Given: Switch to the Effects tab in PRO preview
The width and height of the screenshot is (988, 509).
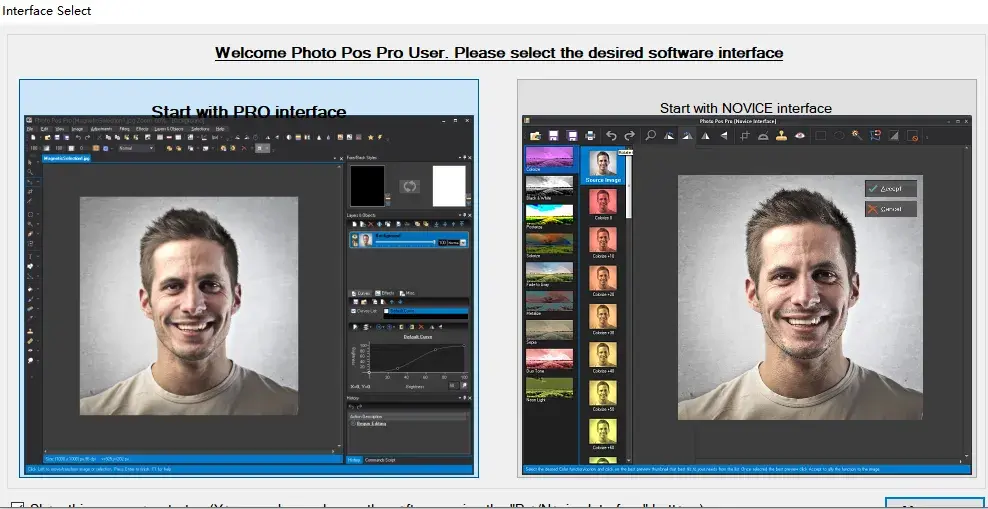Looking at the screenshot, I should pos(385,293).
